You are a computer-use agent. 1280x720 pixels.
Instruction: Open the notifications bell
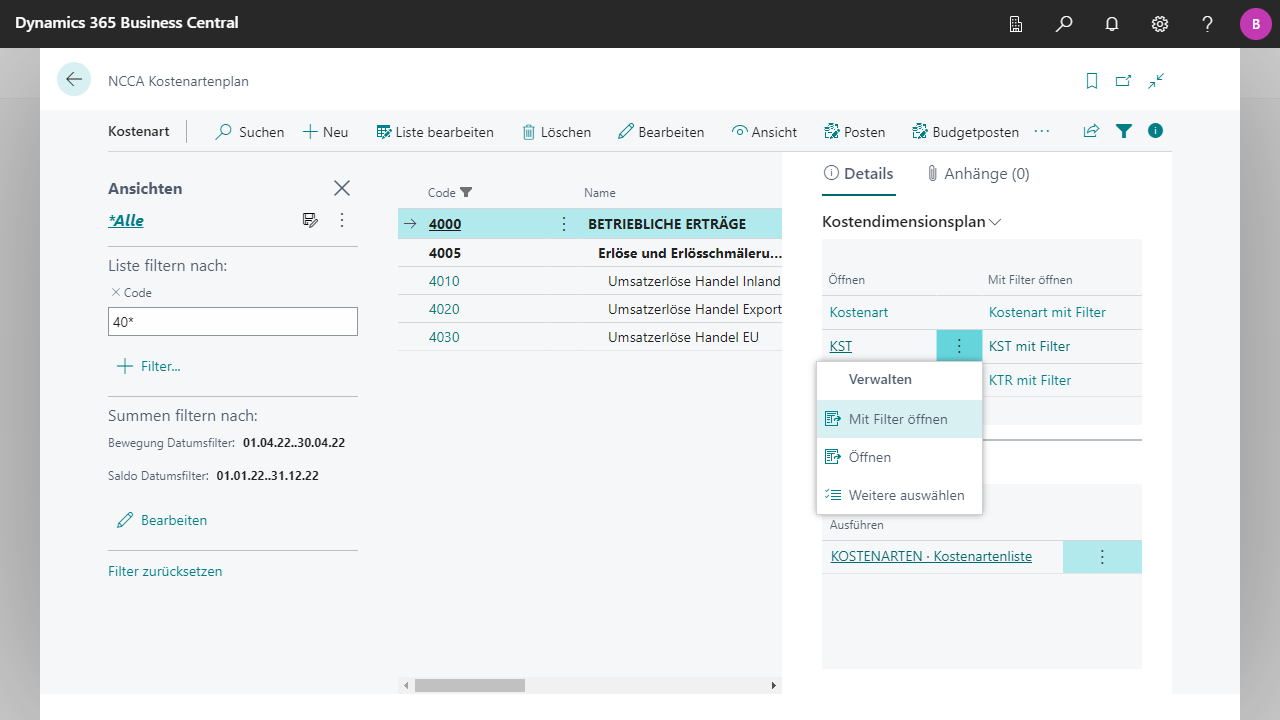(1112, 24)
